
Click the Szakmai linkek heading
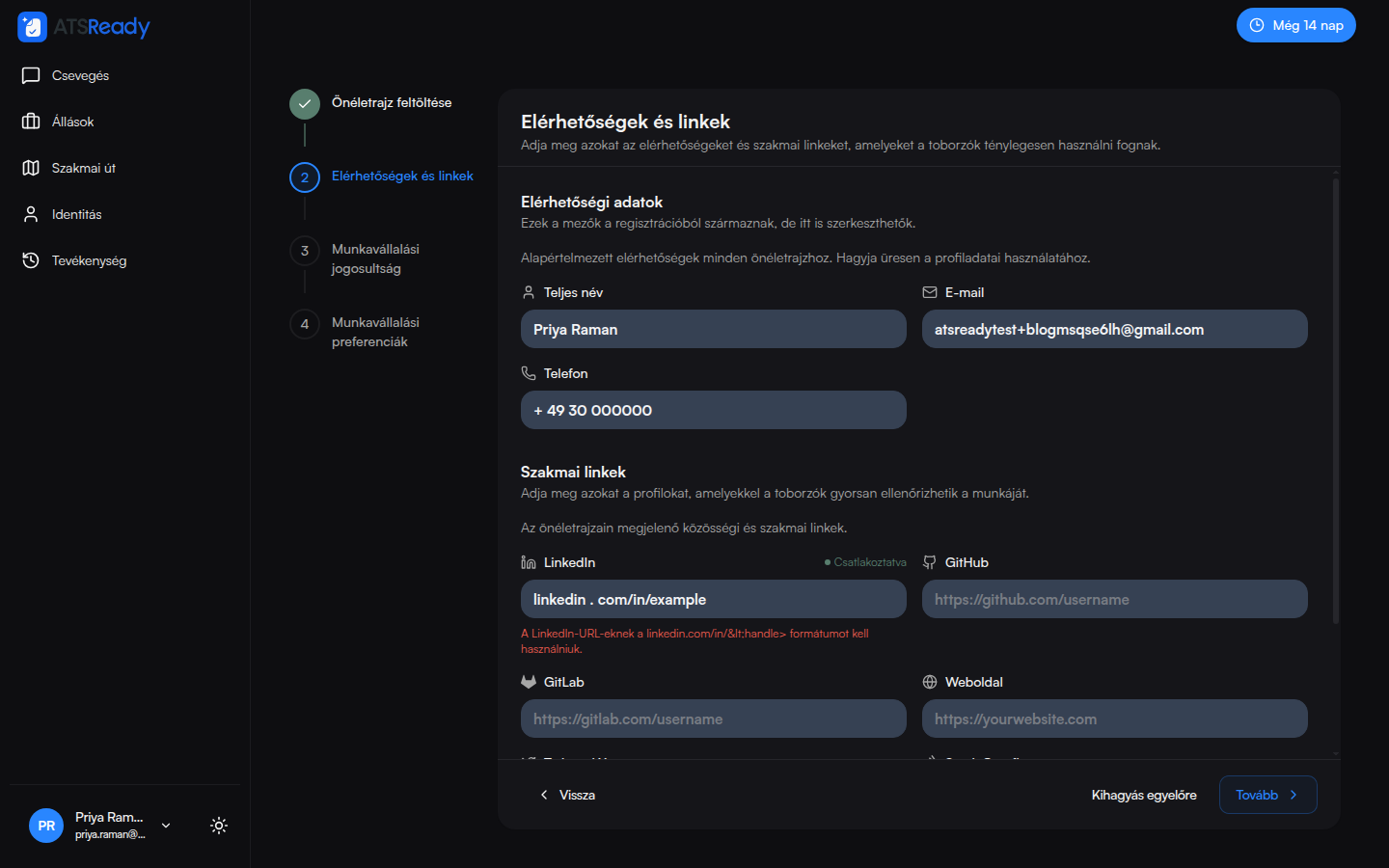point(573,472)
